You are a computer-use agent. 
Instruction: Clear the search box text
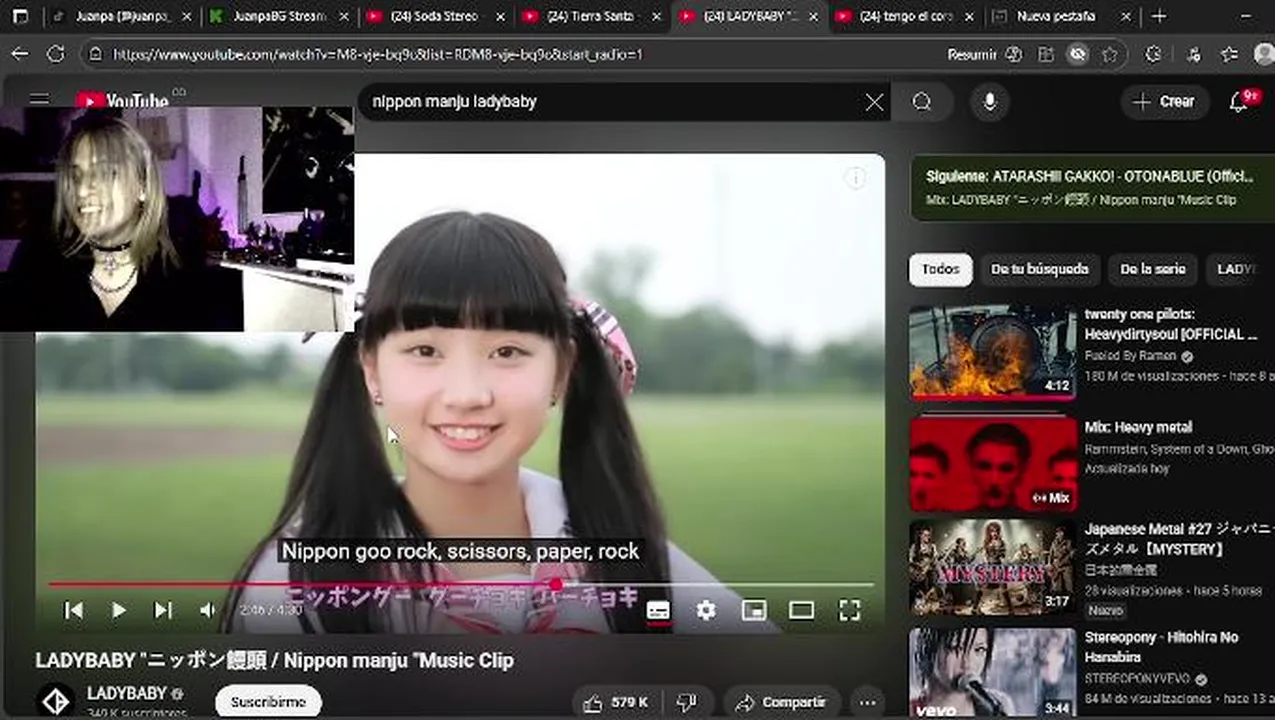click(x=874, y=102)
